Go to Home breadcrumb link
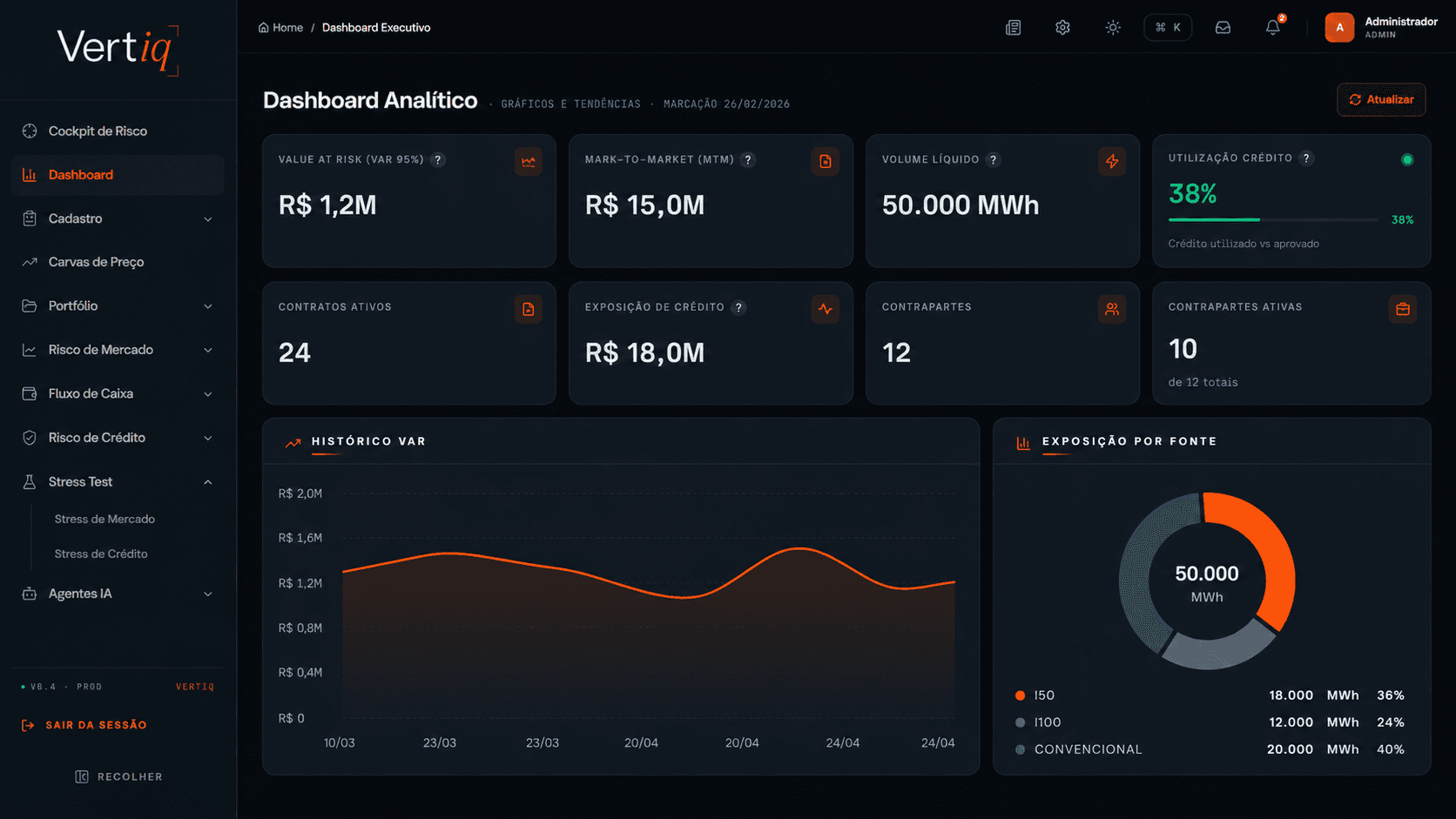 (x=280, y=28)
